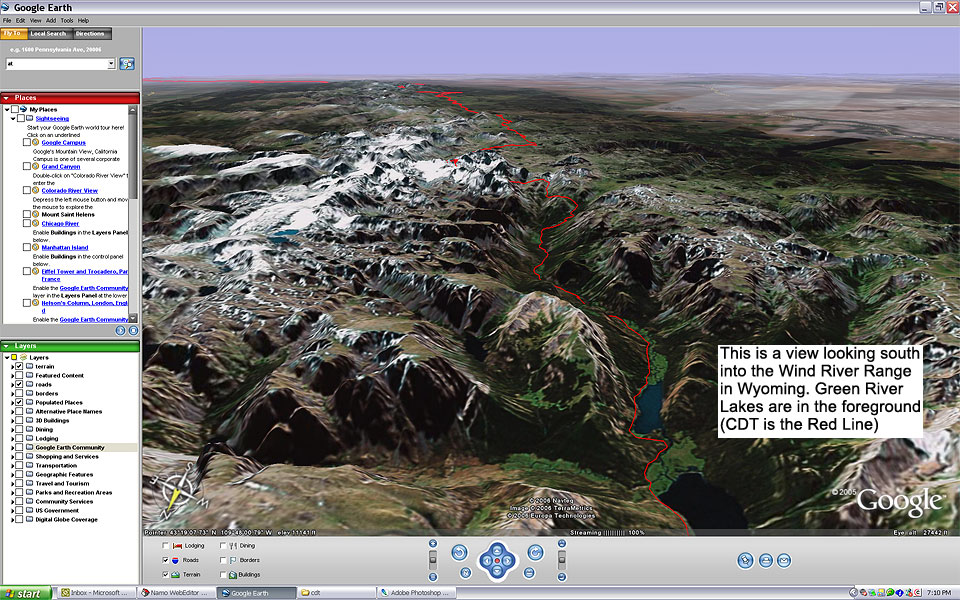Switch to Adobe Photoshop in the taskbar
960x600 pixels.
click(x=415, y=593)
